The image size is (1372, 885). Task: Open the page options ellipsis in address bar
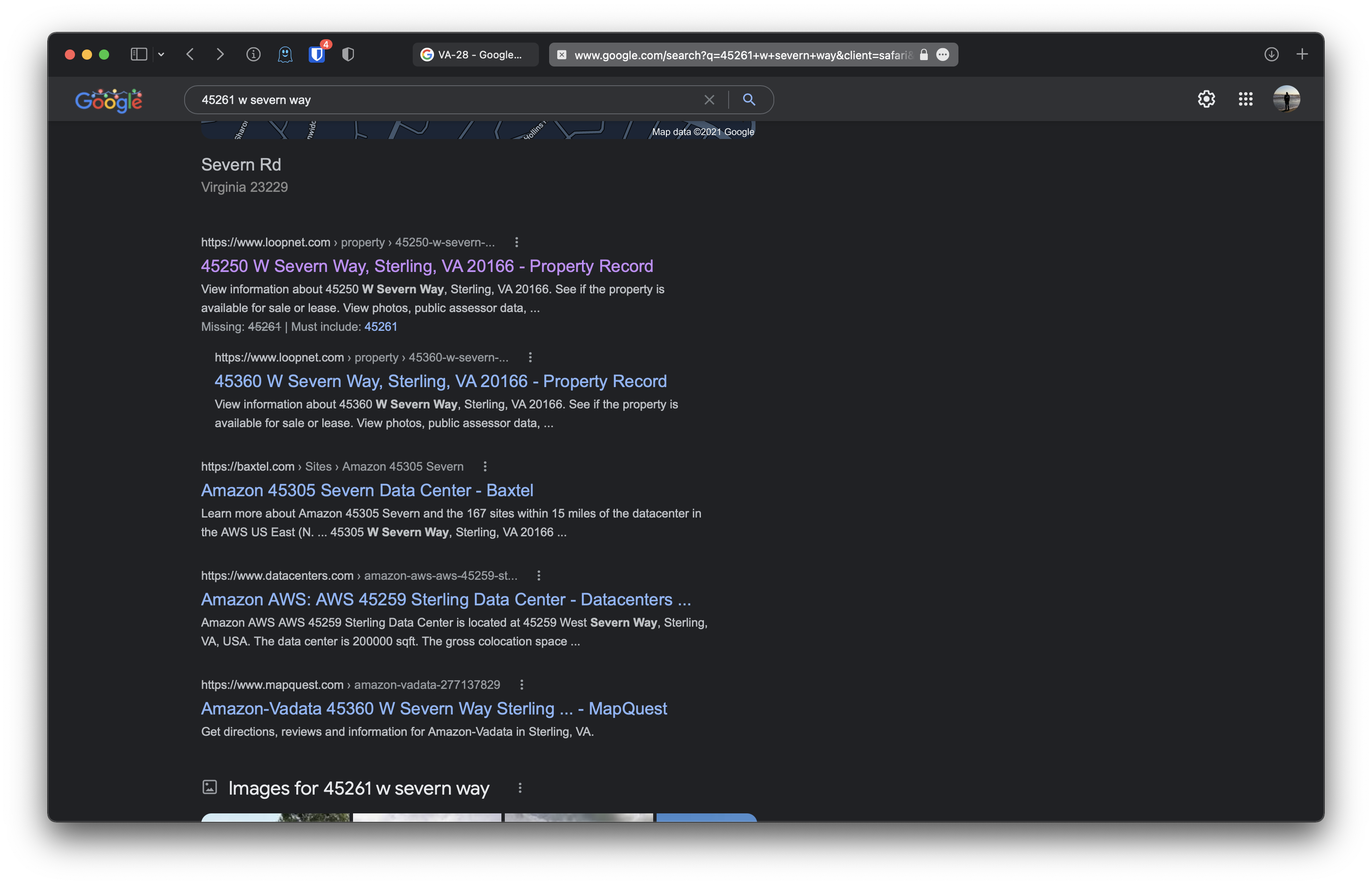pos(943,55)
